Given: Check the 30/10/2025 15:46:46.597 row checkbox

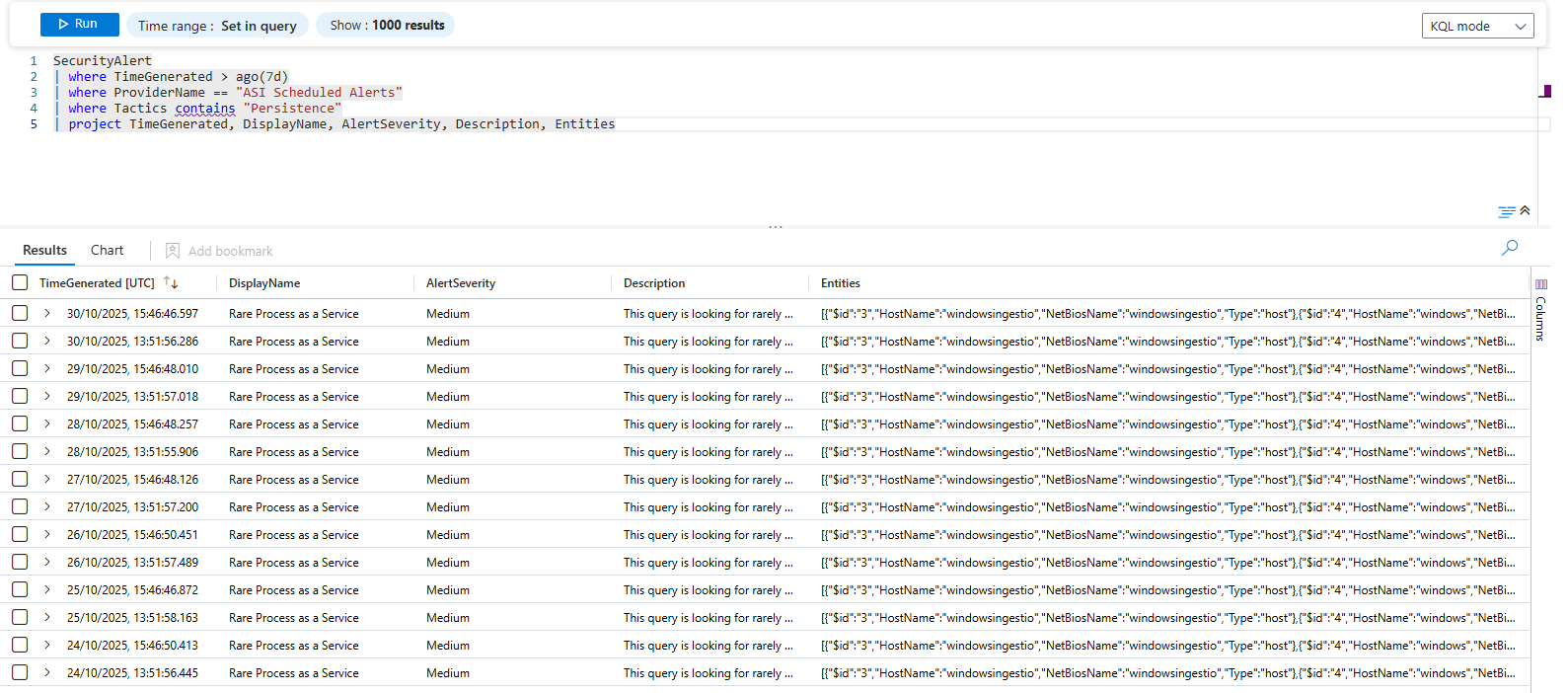Looking at the screenshot, I should tap(20, 314).
